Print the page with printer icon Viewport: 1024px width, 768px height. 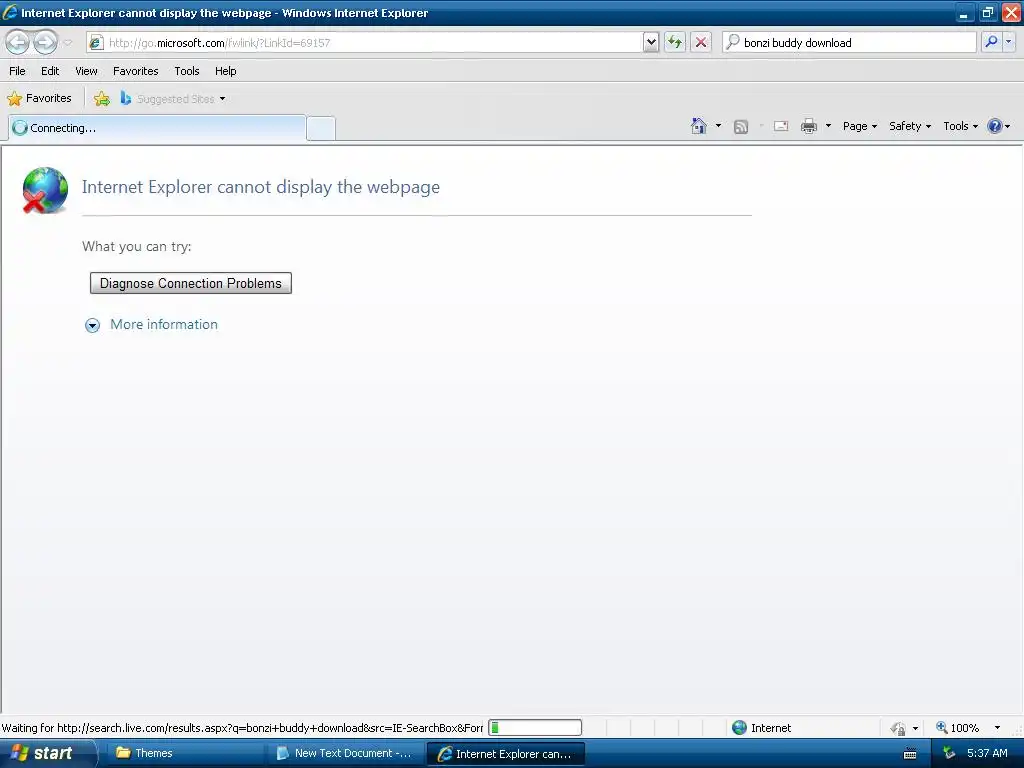coord(808,126)
